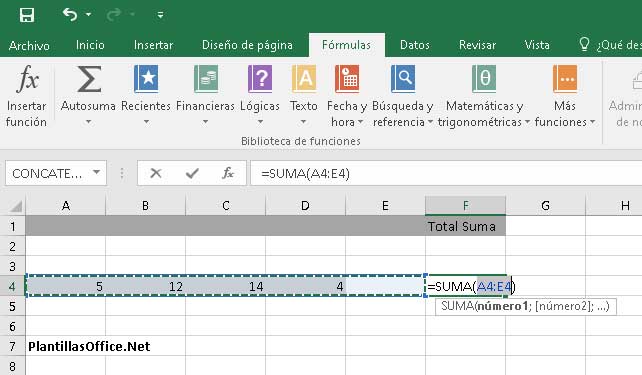Confirm the formula with the checkmark
The width and height of the screenshot is (642, 375).
(192, 174)
